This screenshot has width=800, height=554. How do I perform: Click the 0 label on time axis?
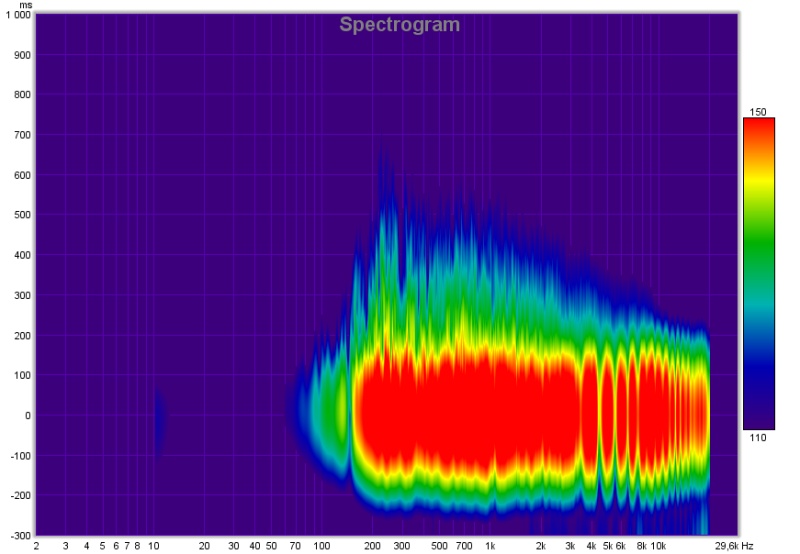coord(28,416)
